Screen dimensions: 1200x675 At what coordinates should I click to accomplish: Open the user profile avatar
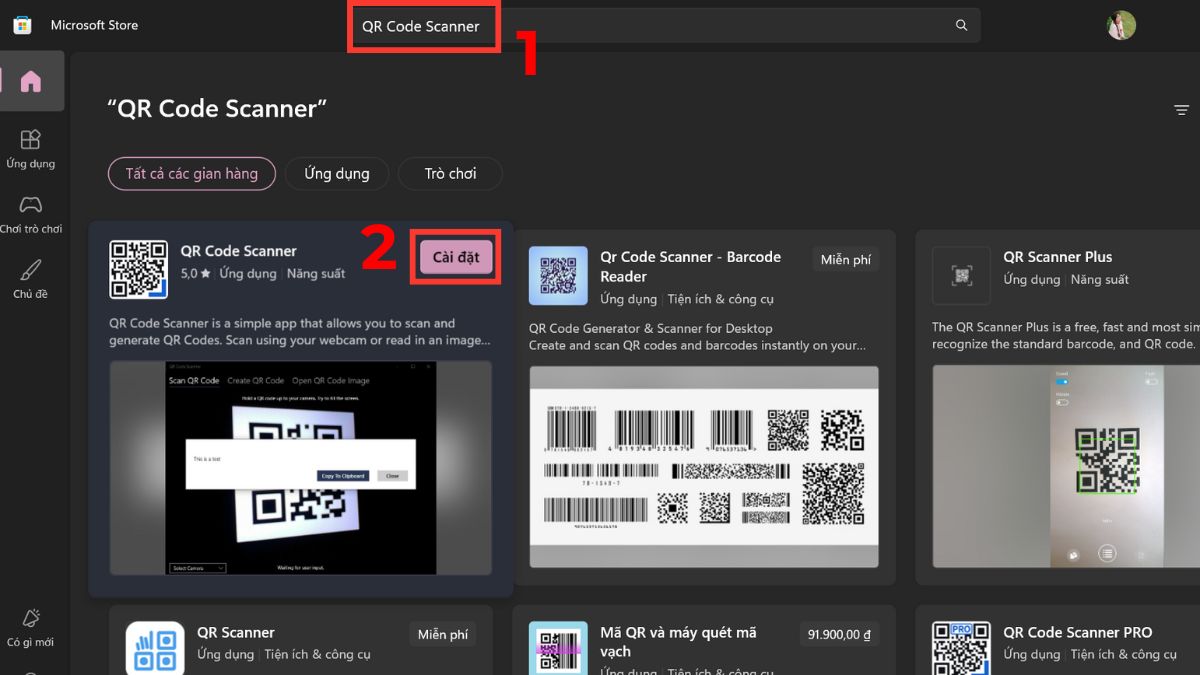(x=1121, y=26)
